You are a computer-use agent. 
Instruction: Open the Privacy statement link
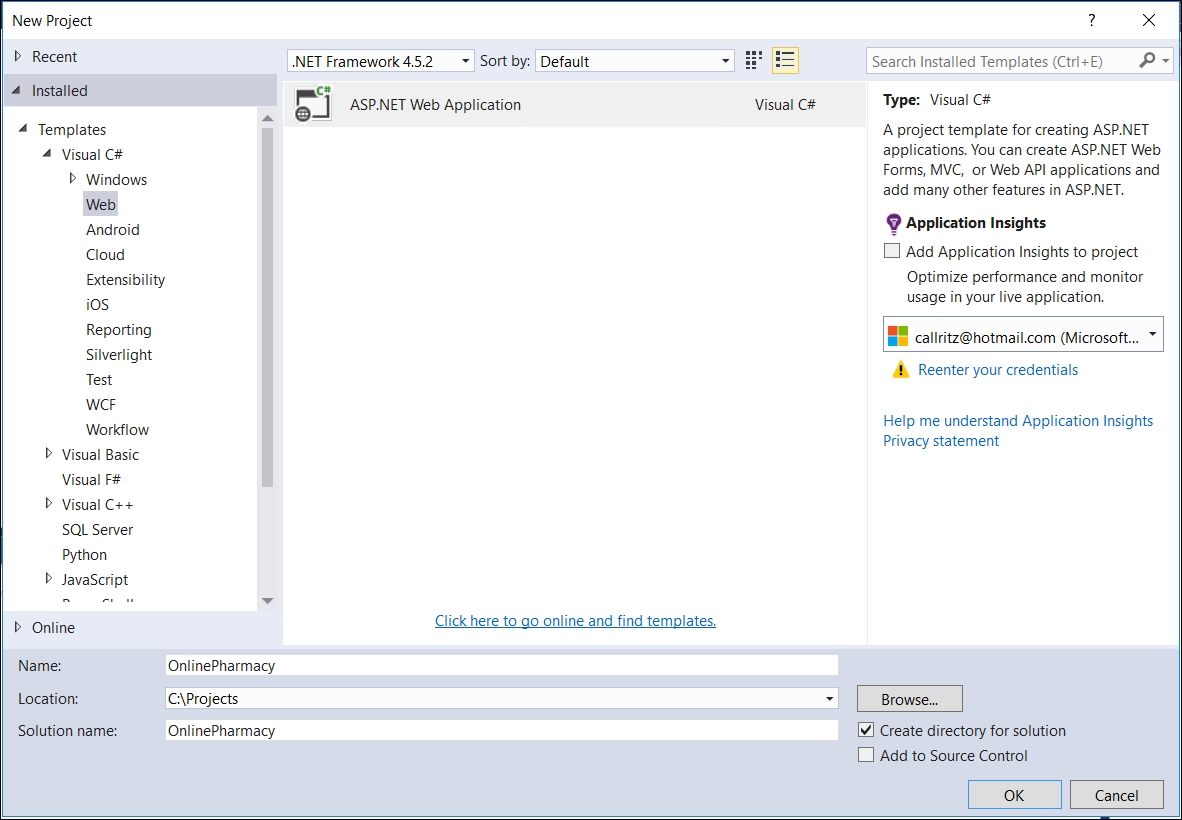[941, 441]
